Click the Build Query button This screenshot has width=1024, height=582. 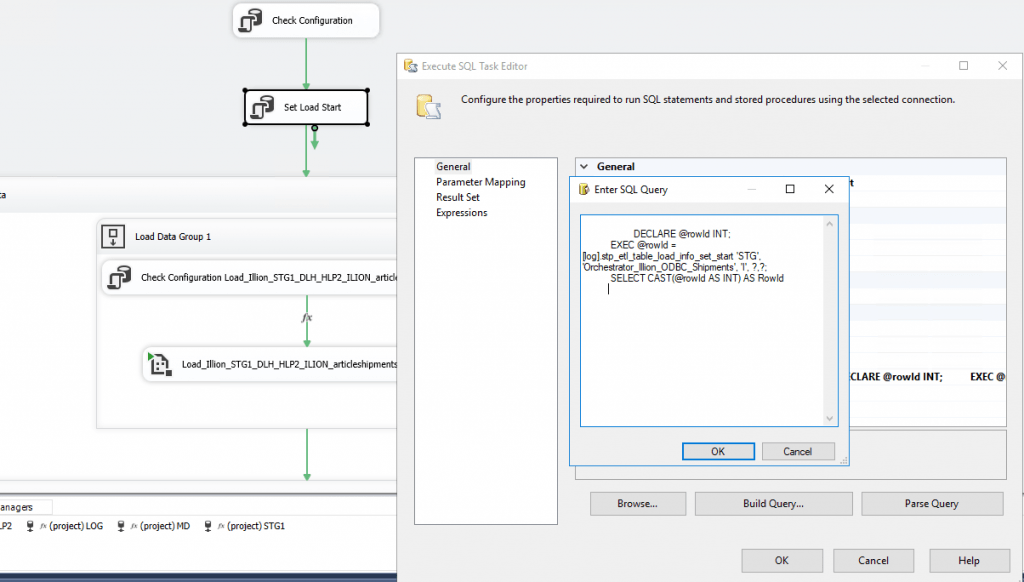[773, 504]
